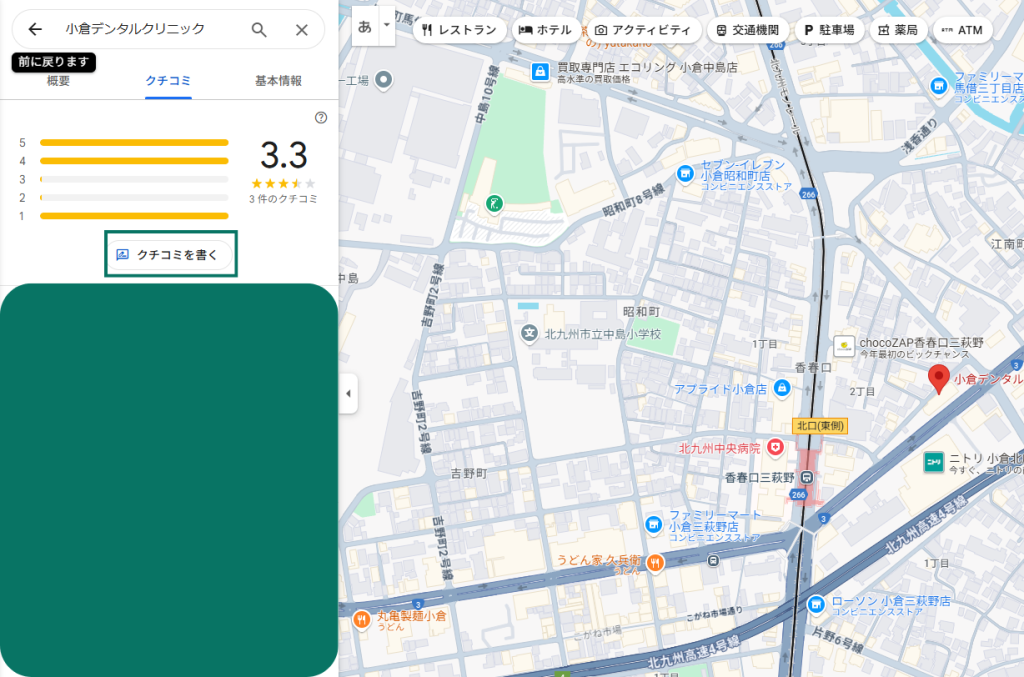Viewport: 1024px width, 677px height.
Task: Click the うどん家 久兵衛 restaurant marker
Action: [x=655, y=562]
